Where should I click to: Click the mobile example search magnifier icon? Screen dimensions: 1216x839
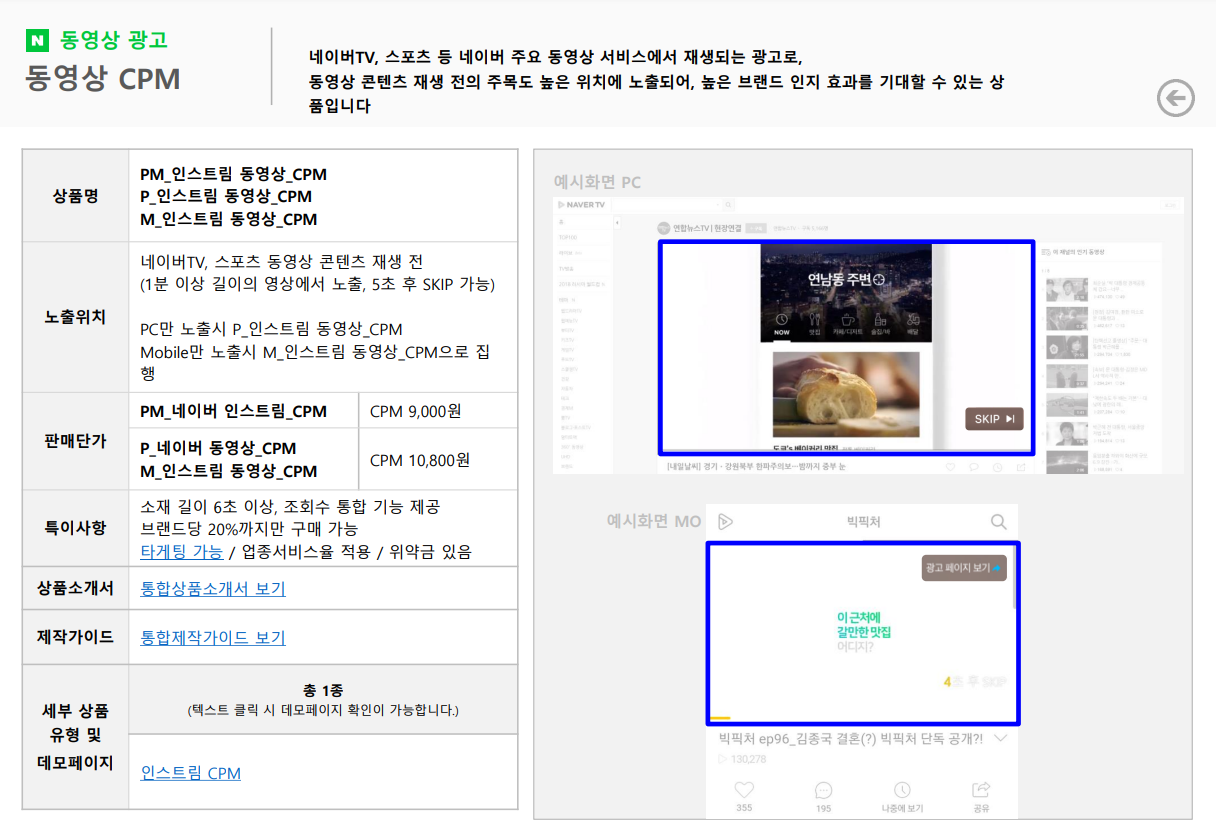[998, 521]
